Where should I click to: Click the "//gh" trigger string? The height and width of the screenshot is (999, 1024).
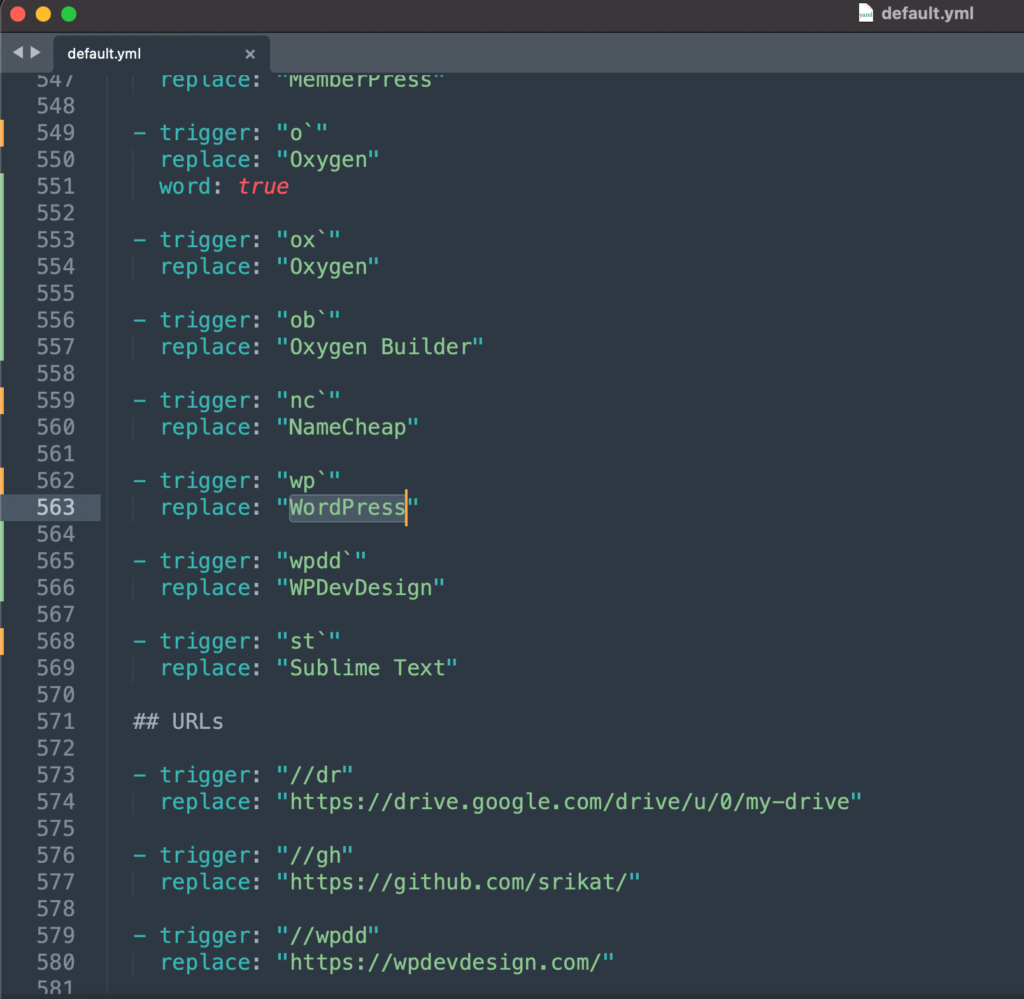(x=315, y=856)
